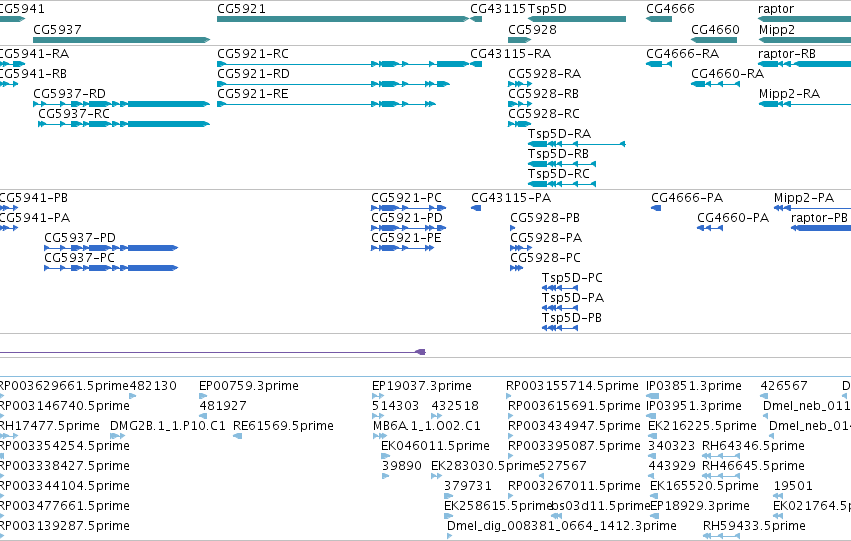Image resolution: width=851 pixels, height=541 pixels.
Task: Select the CG5928-PA protein label
Action: (546, 238)
